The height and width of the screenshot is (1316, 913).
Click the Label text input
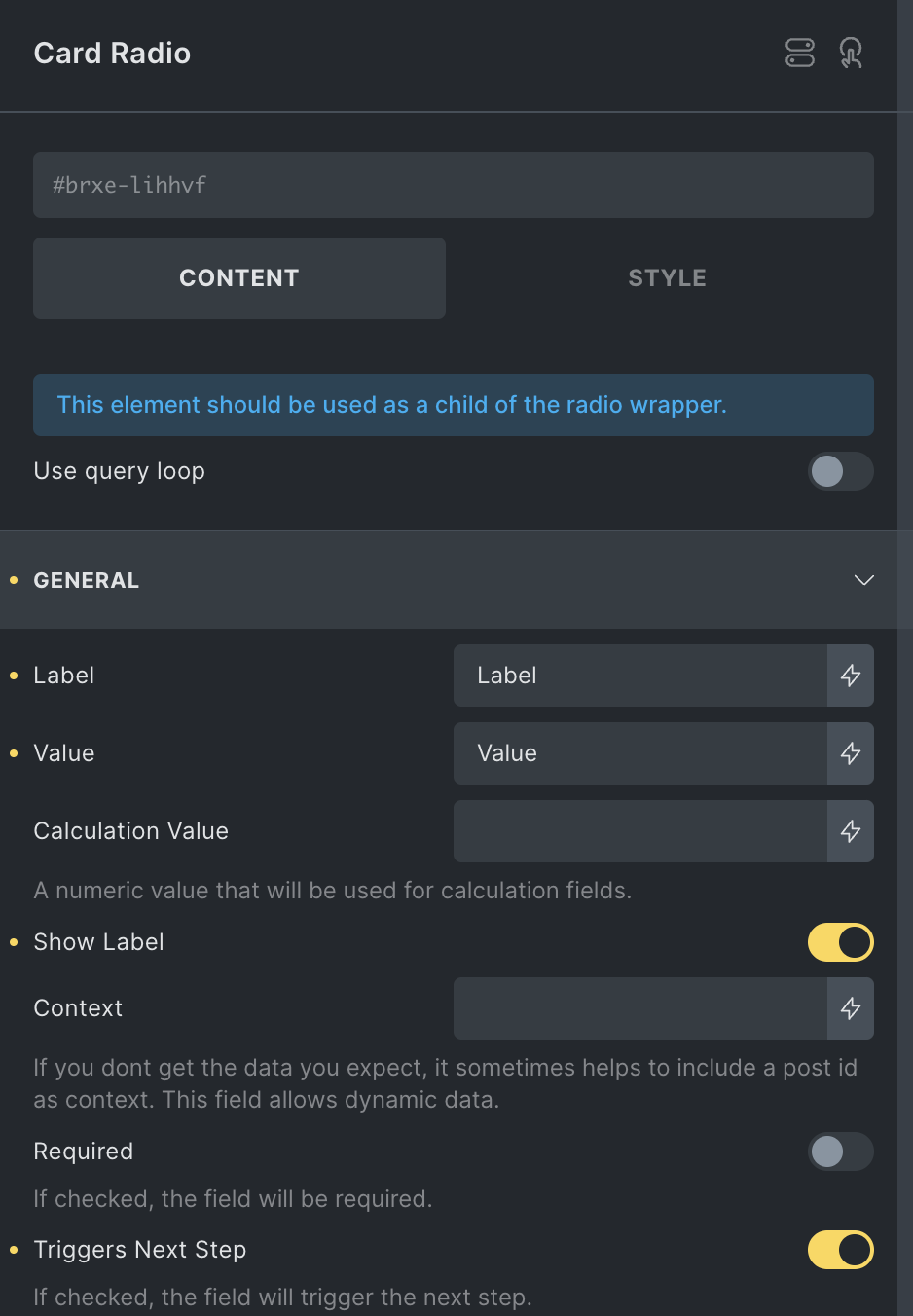640,676
